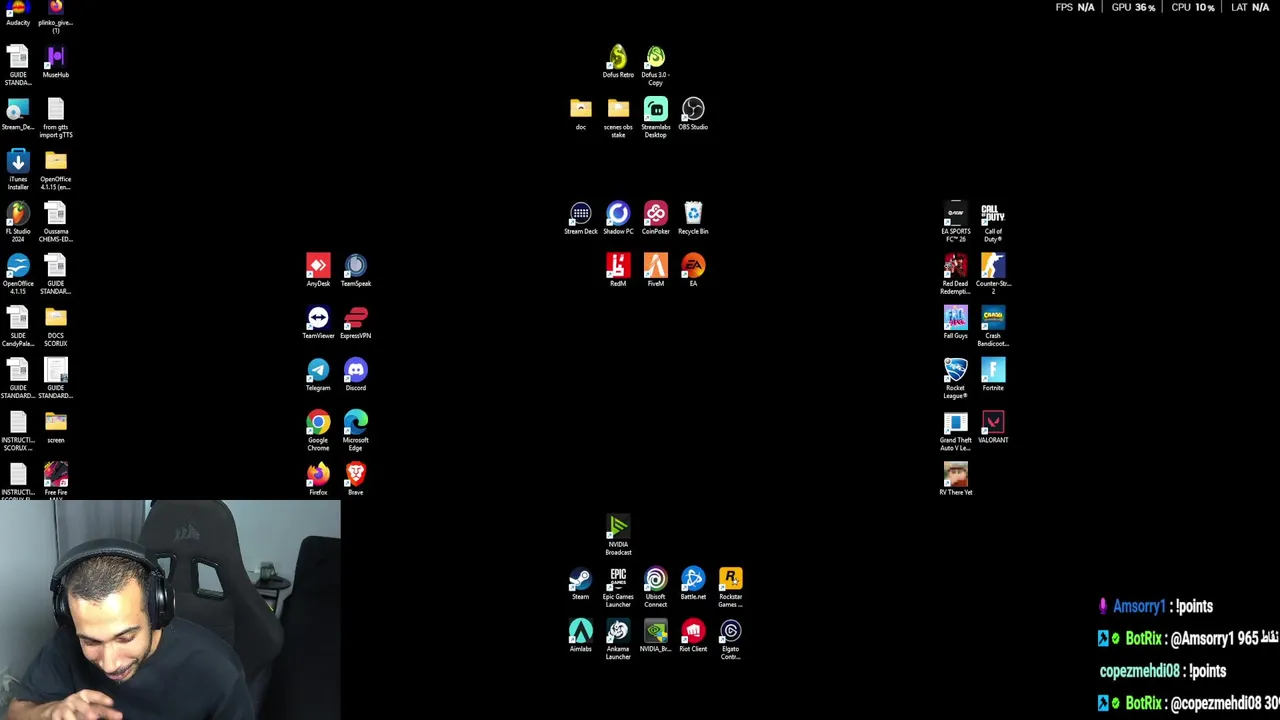The width and height of the screenshot is (1280, 720).
Task: Launch the Epic Games Launcher
Action: (618, 588)
